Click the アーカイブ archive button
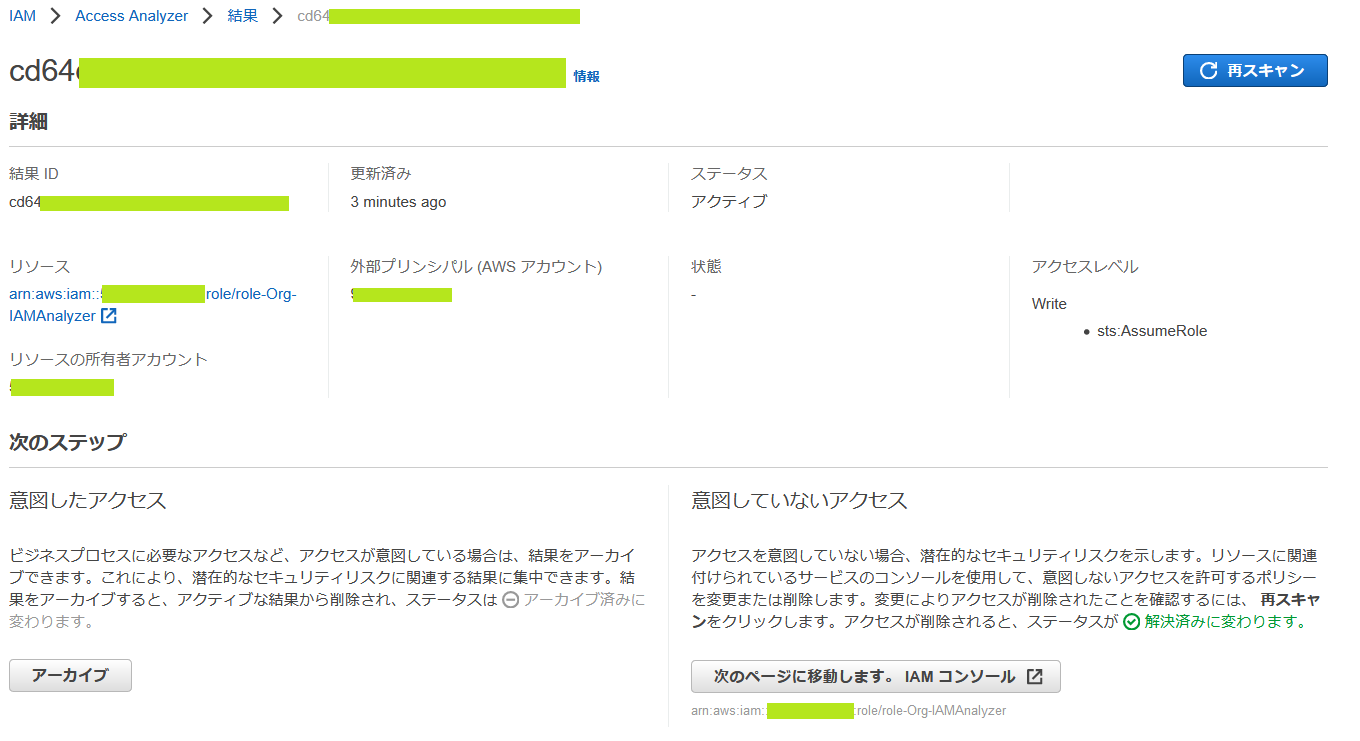This screenshot has width=1360, height=741. pyautogui.click(x=70, y=676)
